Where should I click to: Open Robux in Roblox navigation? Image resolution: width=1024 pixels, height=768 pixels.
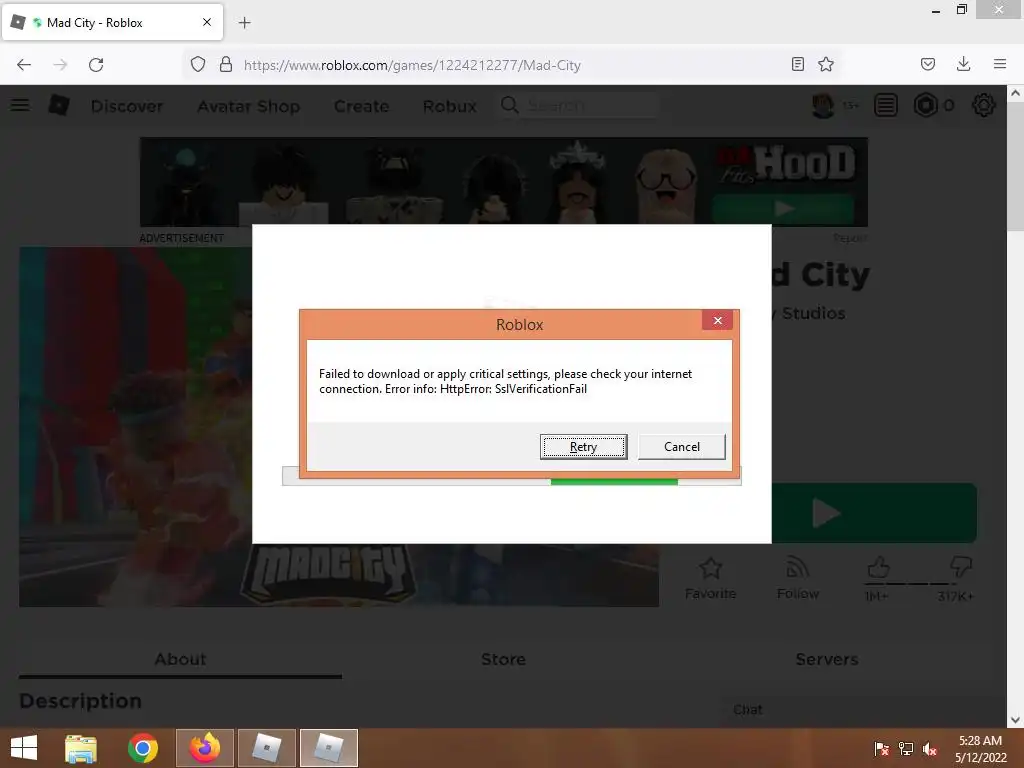[449, 106]
